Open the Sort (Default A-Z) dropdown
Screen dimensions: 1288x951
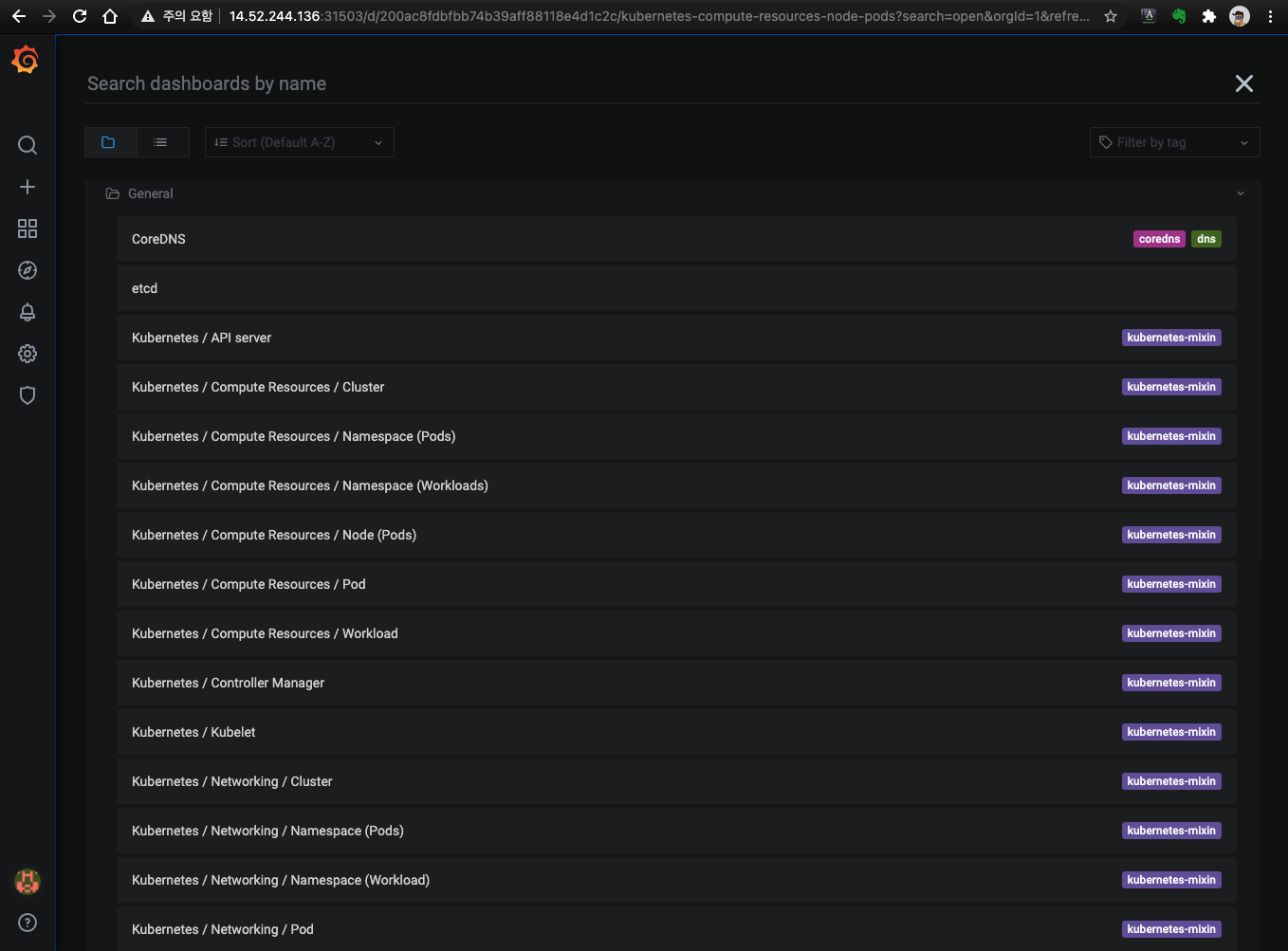coord(300,142)
